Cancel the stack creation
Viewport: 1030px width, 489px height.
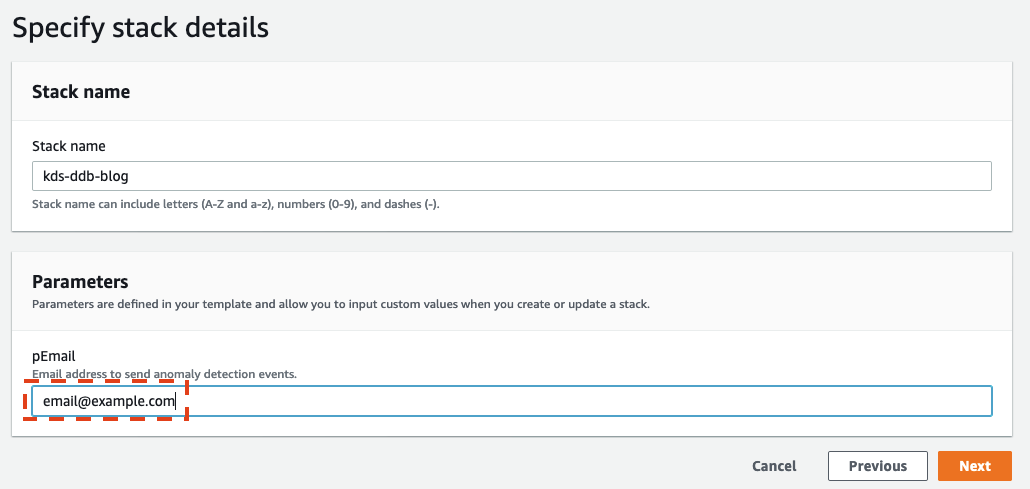[774, 466]
